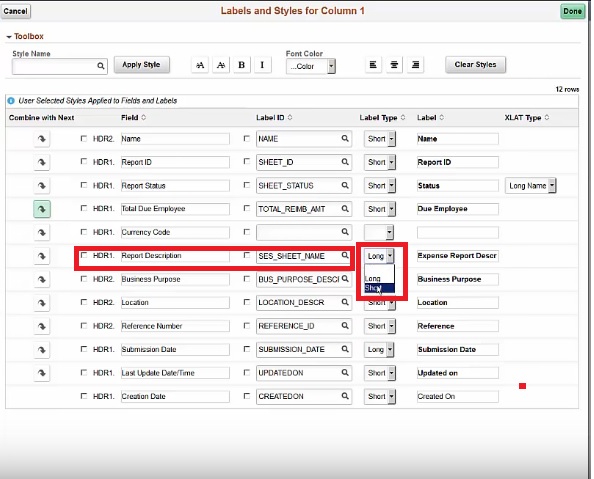Open Label Type dropdown for Report ID row
The height and width of the screenshot is (479, 594).
pyautogui.click(x=380, y=162)
